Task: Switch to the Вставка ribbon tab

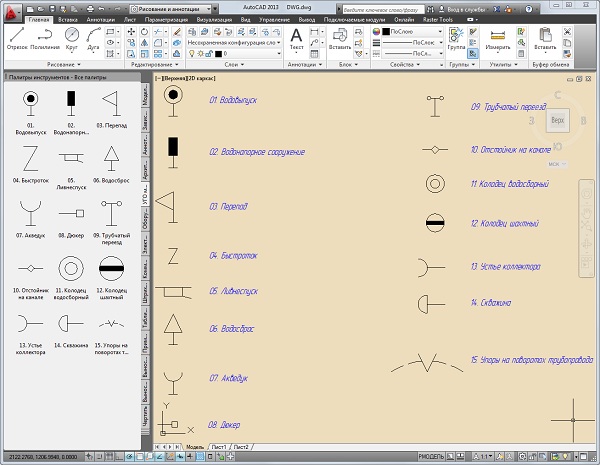Action: (70, 19)
